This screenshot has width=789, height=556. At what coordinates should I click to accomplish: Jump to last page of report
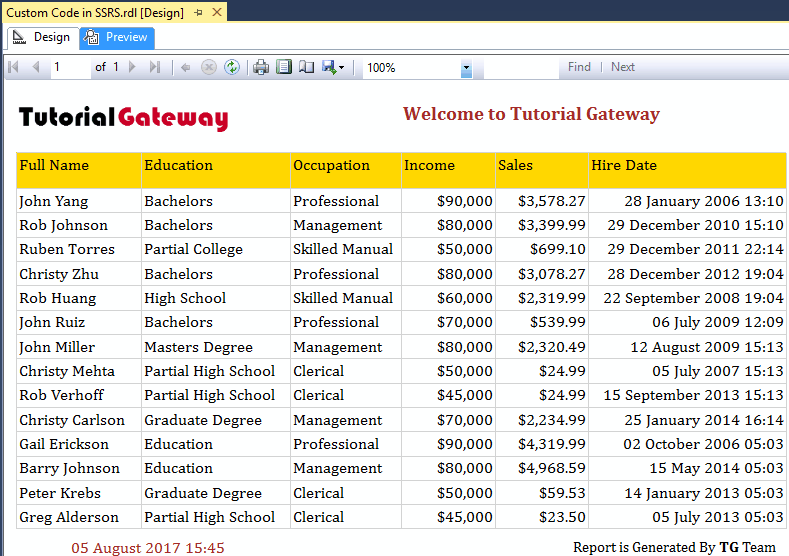tap(155, 67)
